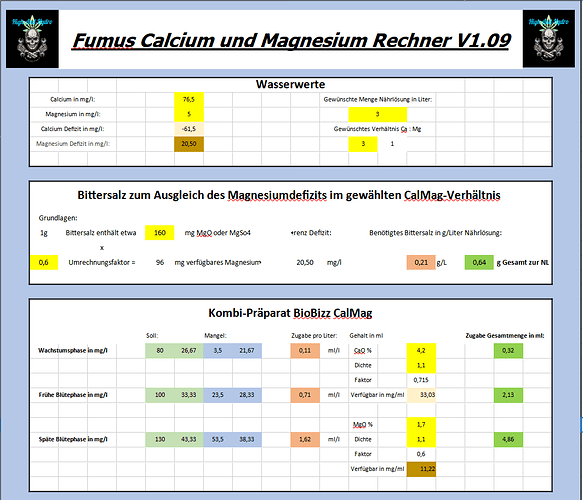Click the Verfügbar in mg/ml 33,03 cell
This screenshot has height=500, width=583.
[421, 395]
